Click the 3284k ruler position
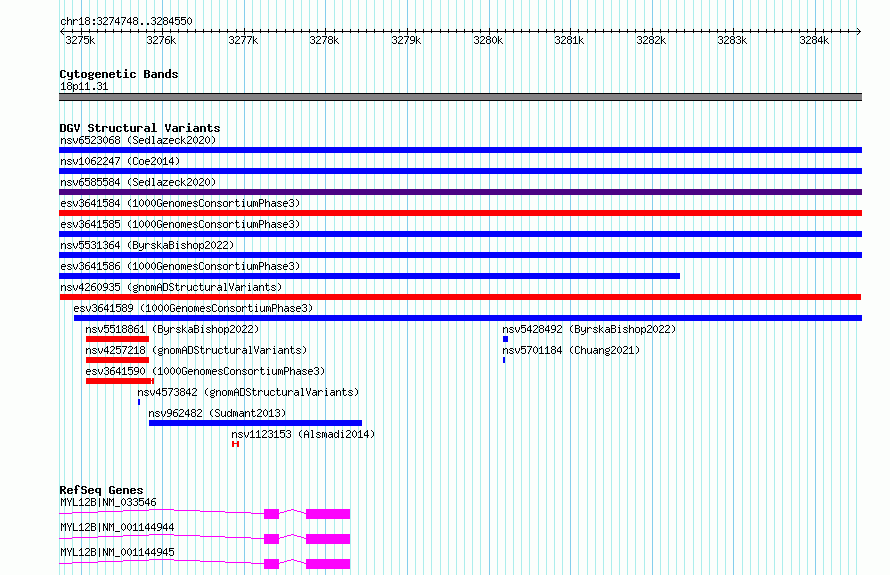The width and height of the screenshot is (890, 575). coord(814,40)
